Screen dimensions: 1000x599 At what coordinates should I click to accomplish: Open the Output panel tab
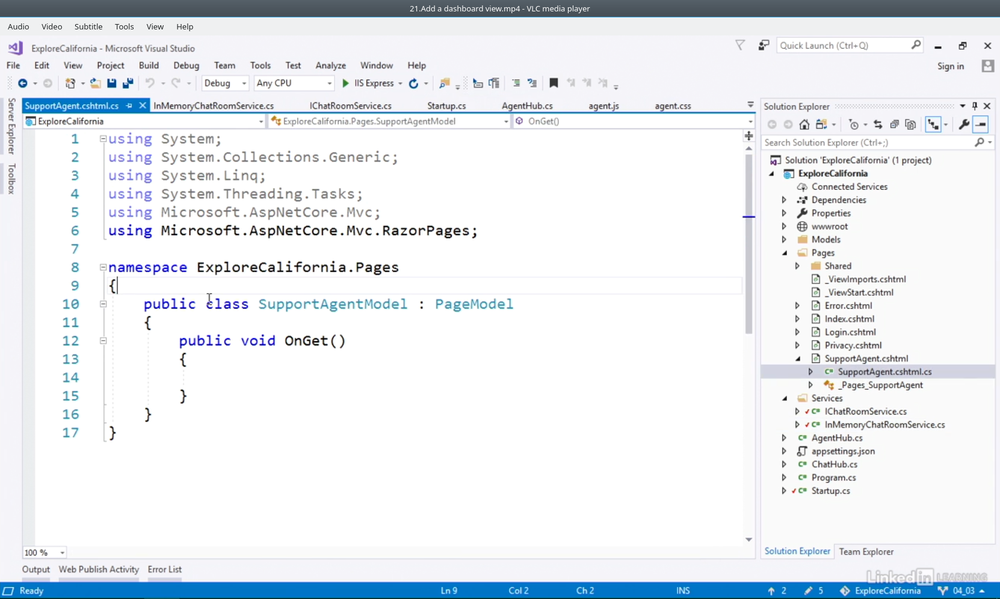point(36,570)
